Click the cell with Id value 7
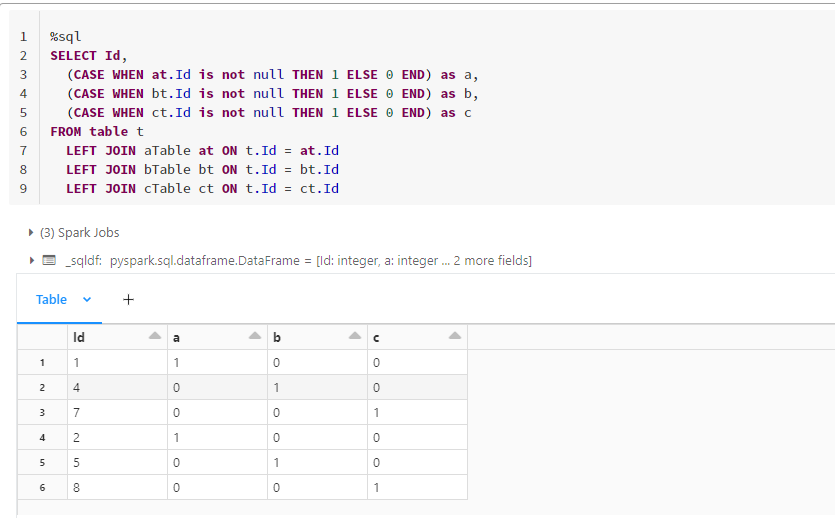The width and height of the screenshot is (835, 518). [x=117, y=412]
